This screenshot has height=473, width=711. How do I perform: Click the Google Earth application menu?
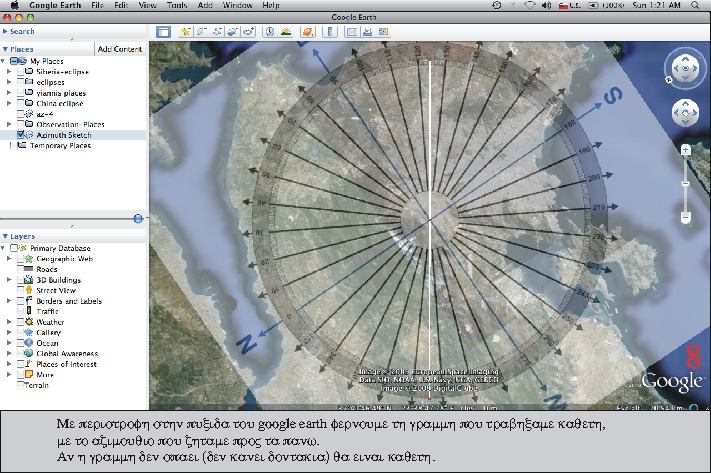(x=55, y=5)
